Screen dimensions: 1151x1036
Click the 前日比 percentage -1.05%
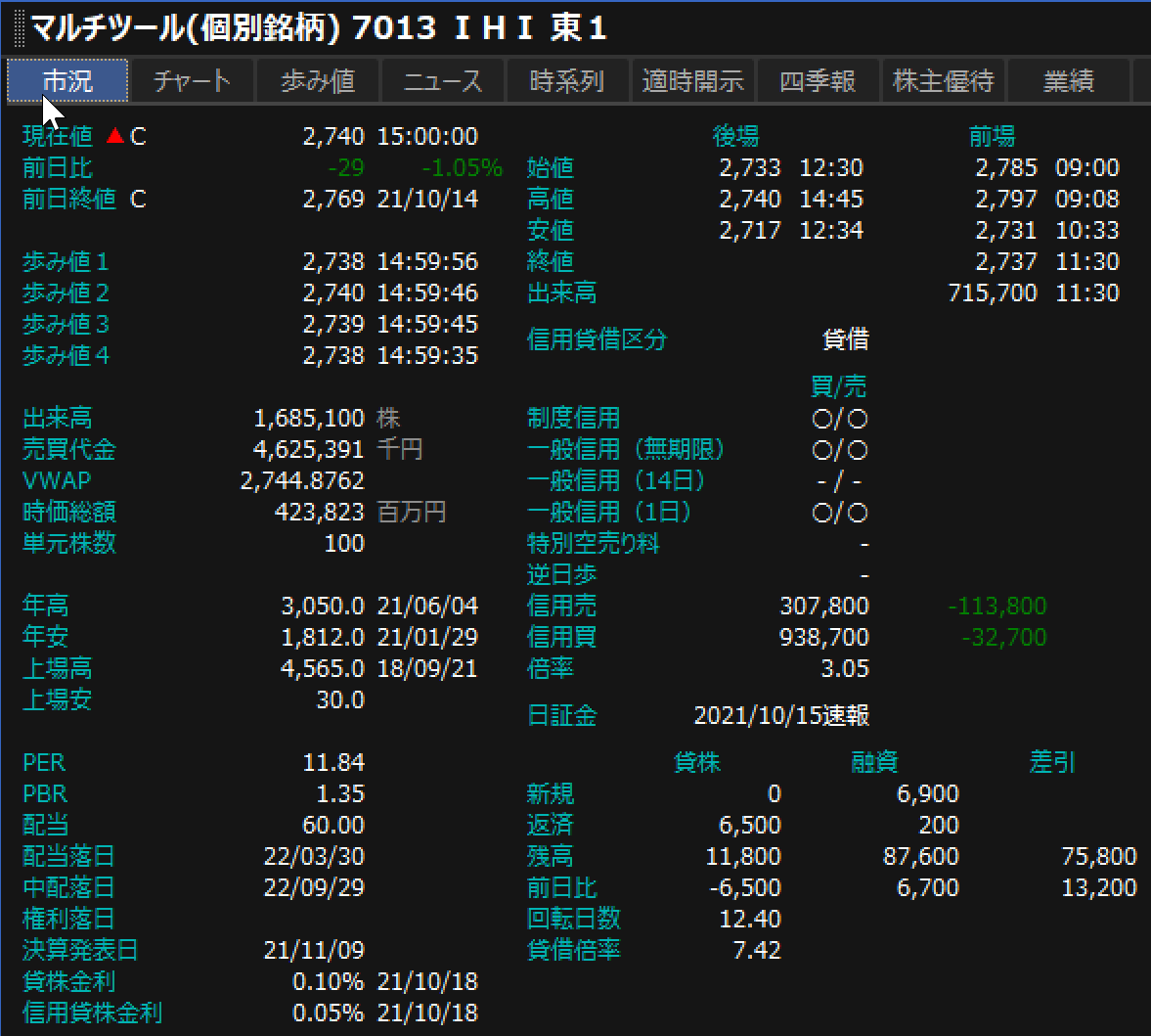click(x=462, y=168)
